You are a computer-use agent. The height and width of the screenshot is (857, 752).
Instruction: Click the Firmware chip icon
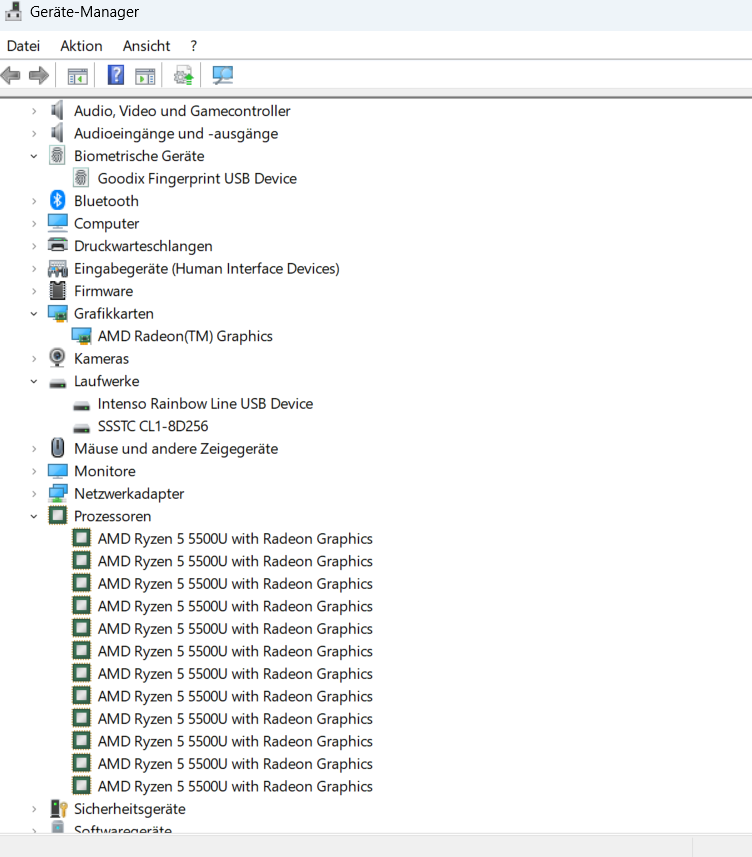pos(57,291)
